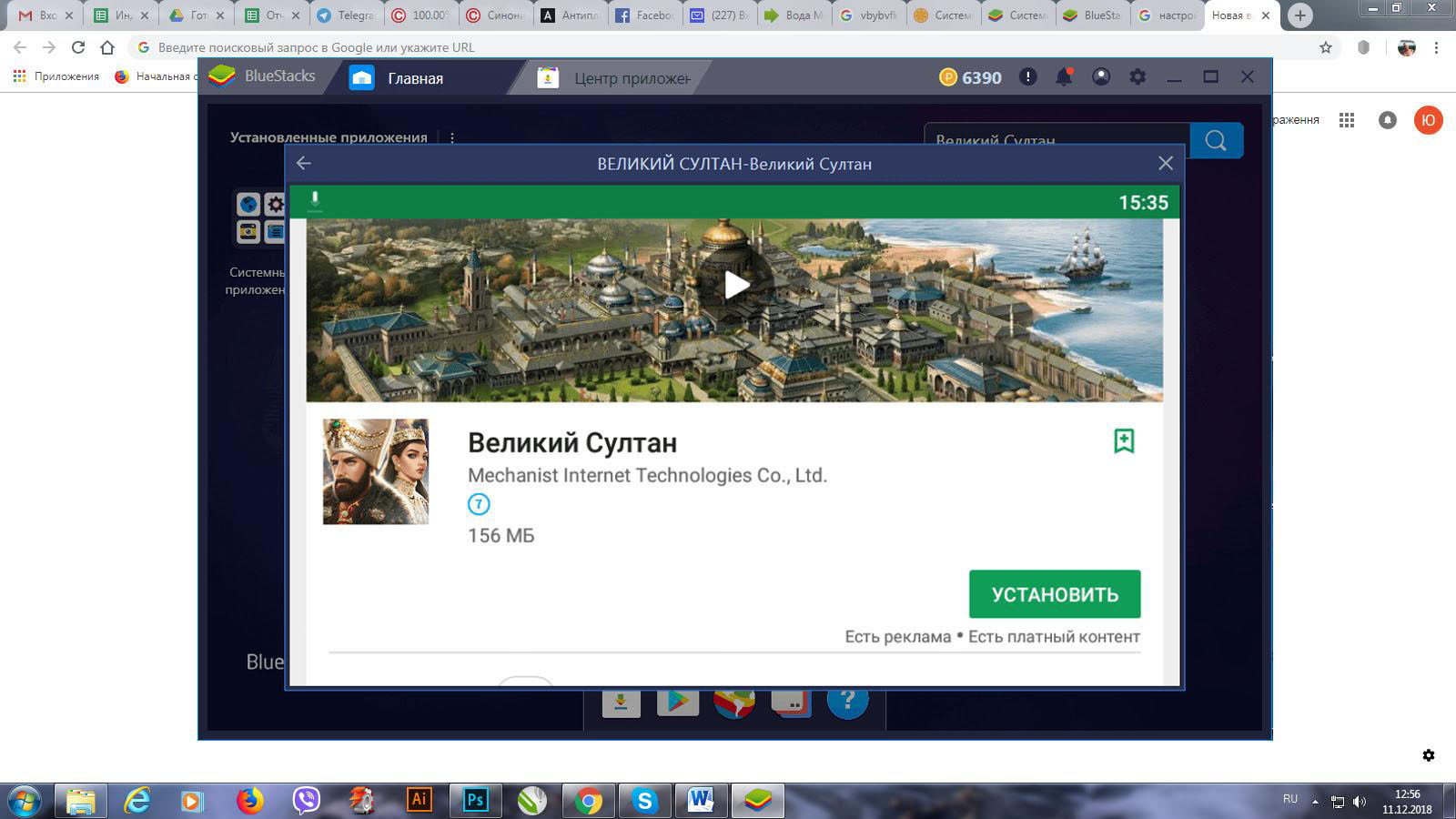Open BlueStacks notifications bell

click(x=1063, y=77)
